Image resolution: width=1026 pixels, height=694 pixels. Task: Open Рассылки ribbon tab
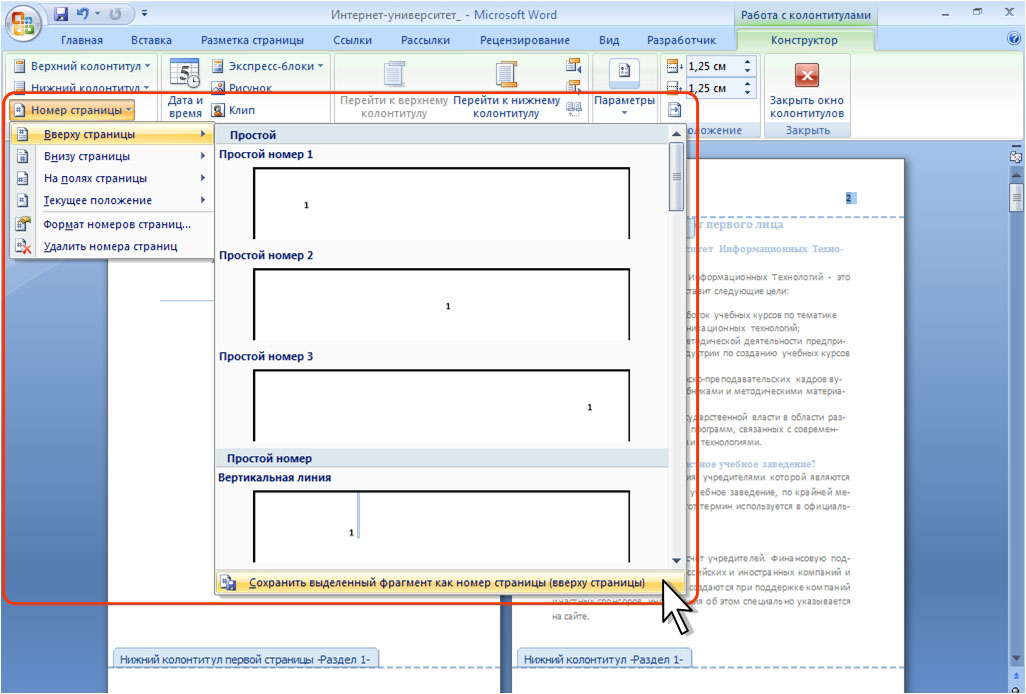pyautogui.click(x=425, y=40)
